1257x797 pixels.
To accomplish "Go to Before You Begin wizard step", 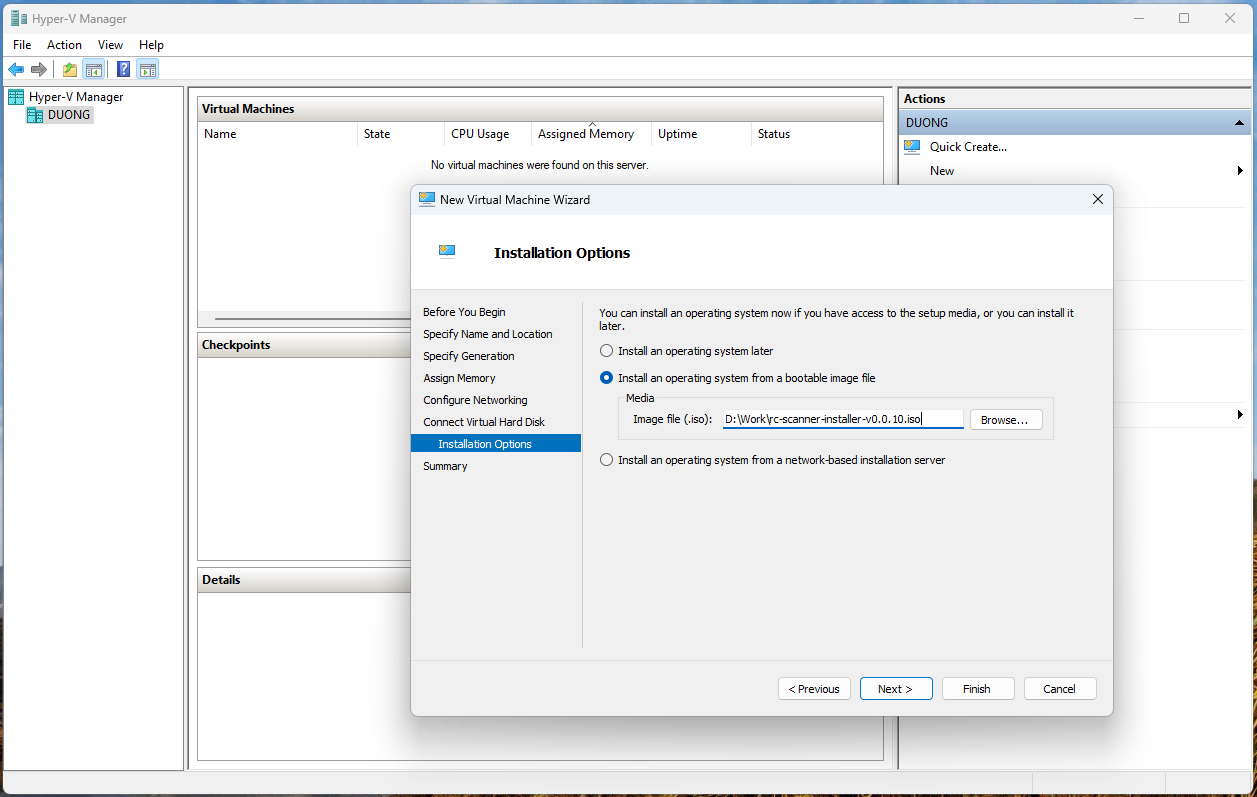I will [x=464, y=312].
